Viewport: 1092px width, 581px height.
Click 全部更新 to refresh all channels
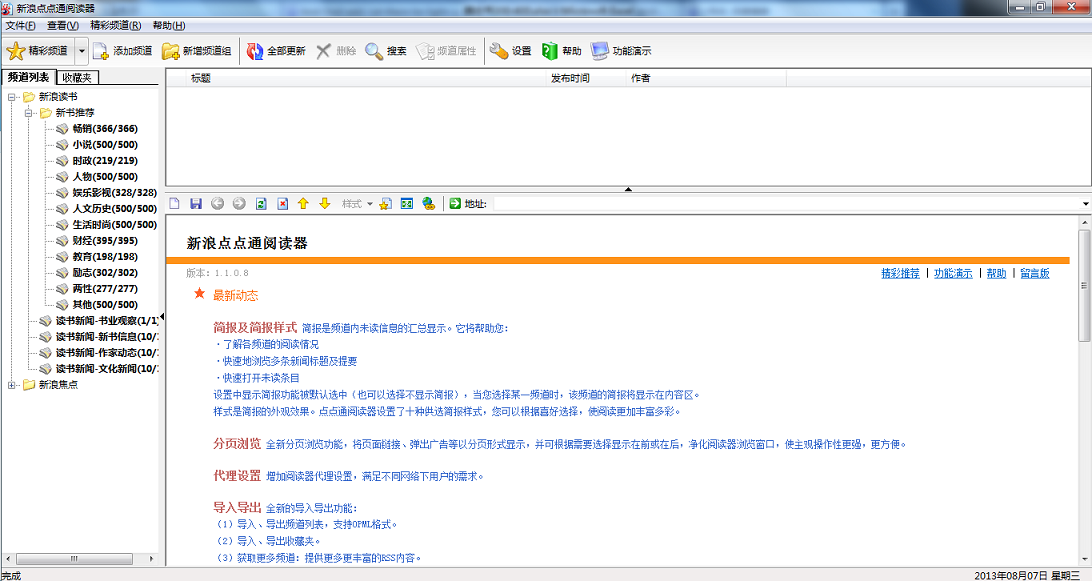276,51
